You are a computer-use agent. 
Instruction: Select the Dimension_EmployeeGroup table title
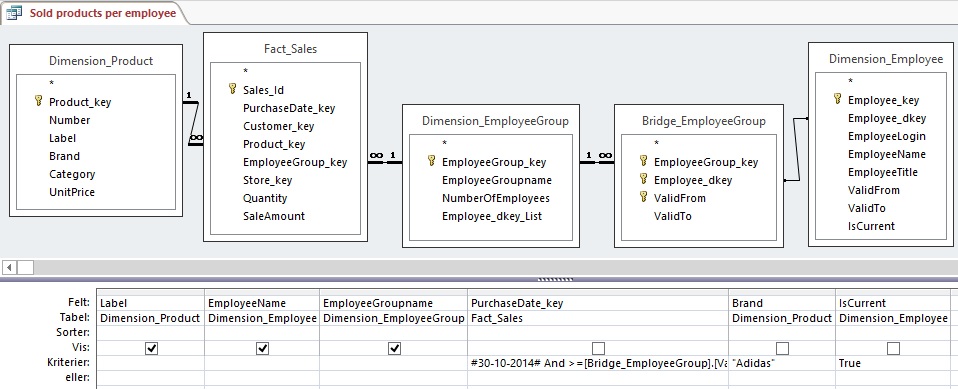click(x=495, y=121)
